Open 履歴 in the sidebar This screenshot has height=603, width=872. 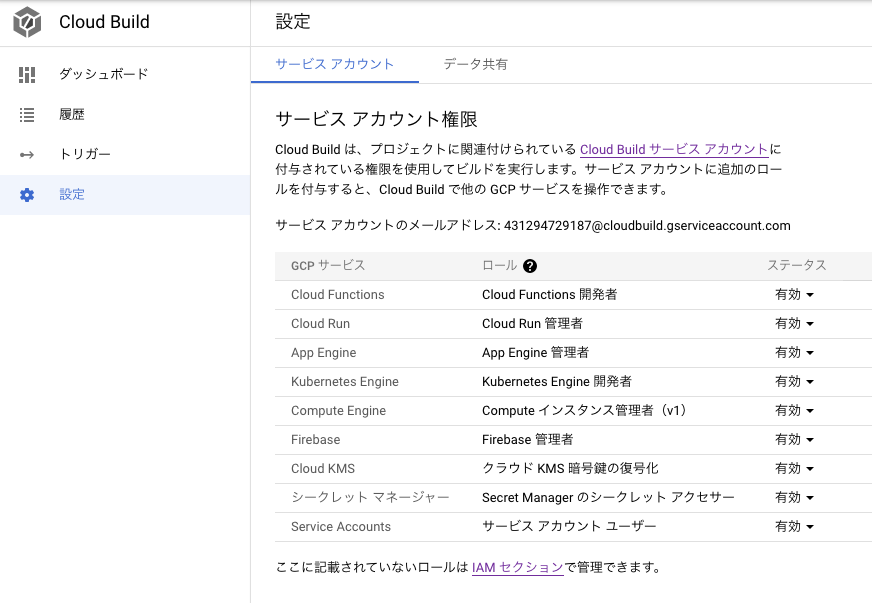pos(125,115)
